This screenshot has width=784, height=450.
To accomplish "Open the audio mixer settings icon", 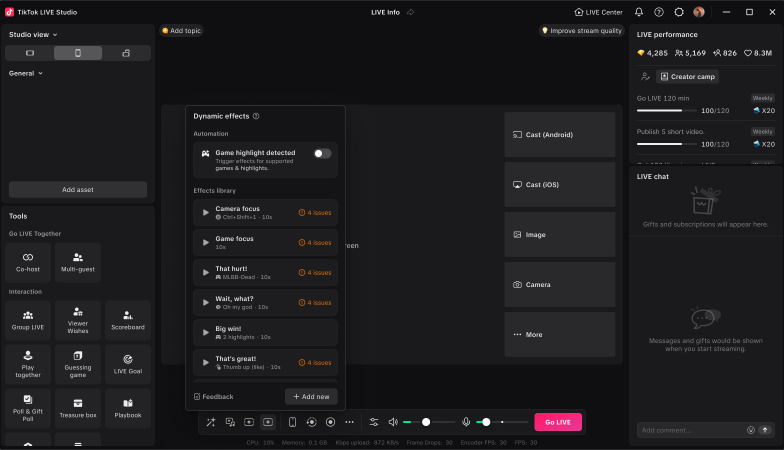I will [374, 422].
